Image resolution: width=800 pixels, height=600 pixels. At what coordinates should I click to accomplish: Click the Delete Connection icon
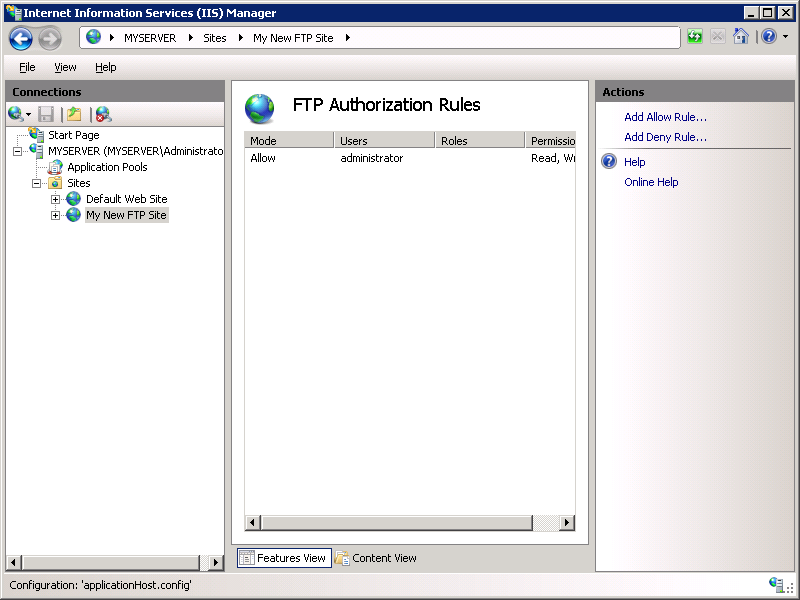tap(102, 113)
